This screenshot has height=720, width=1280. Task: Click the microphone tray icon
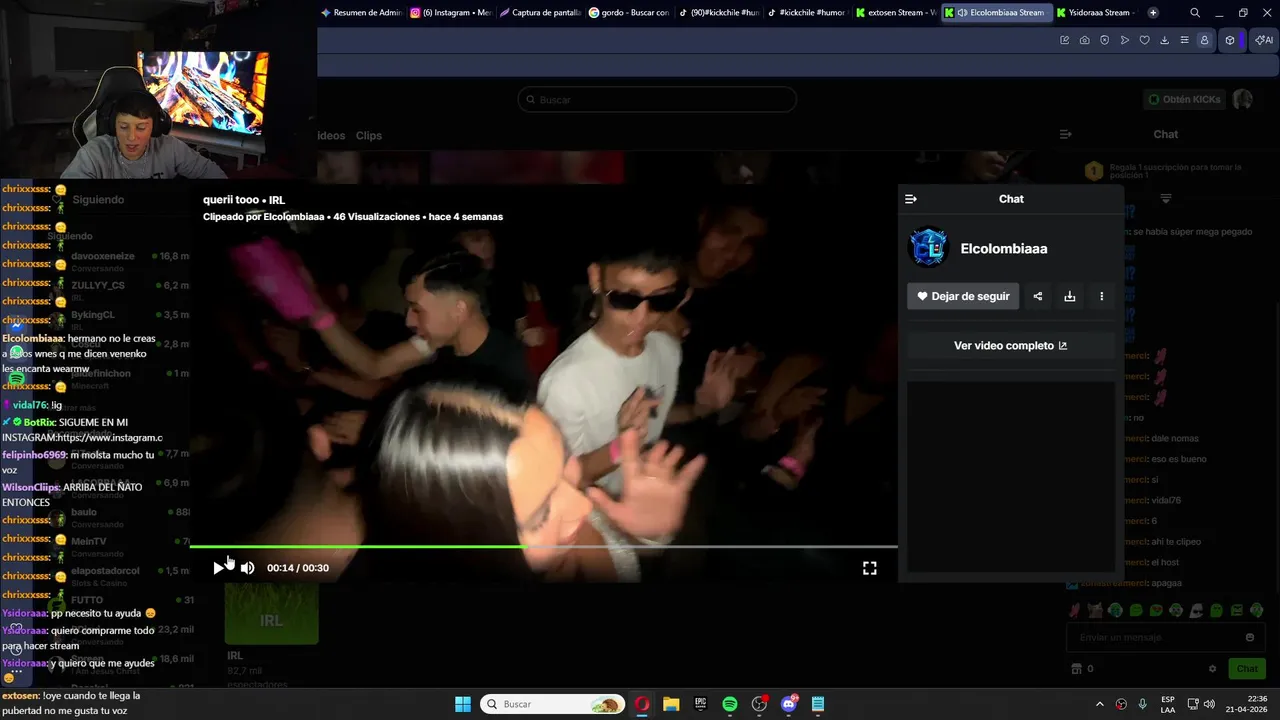coord(1143,704)
